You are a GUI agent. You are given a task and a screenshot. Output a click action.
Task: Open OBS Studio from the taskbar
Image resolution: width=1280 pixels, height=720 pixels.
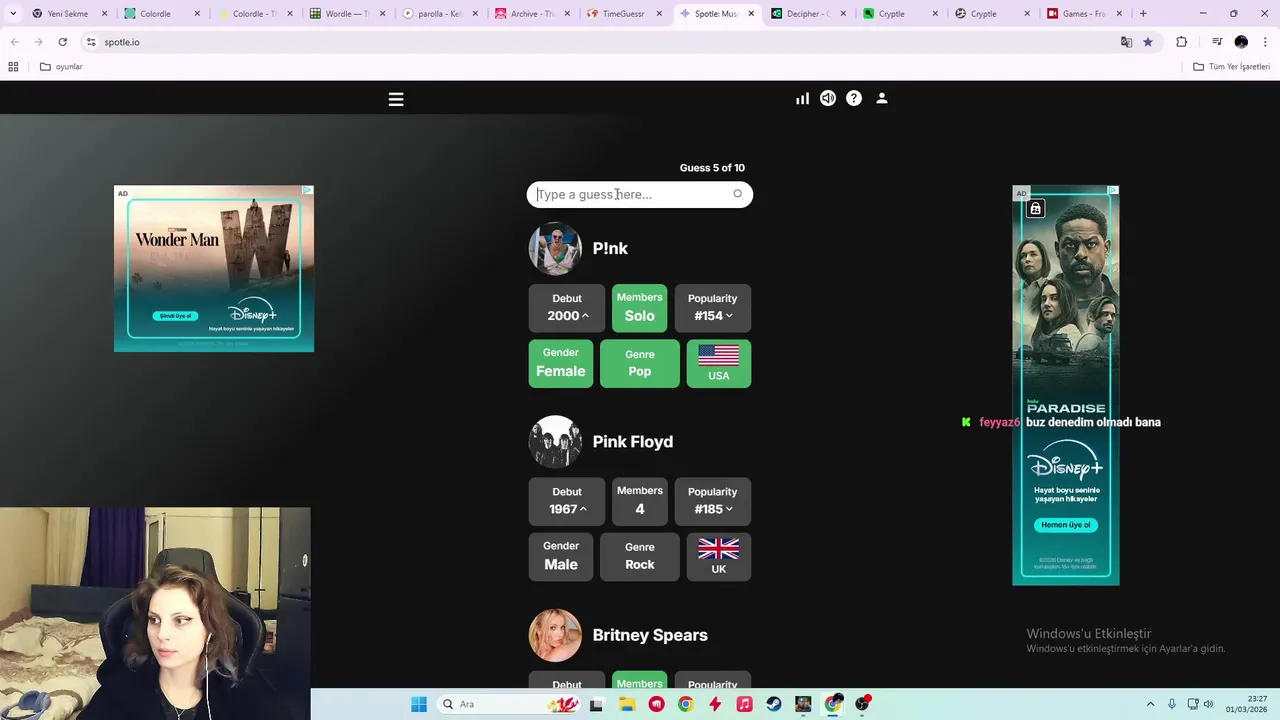[862, 704]
